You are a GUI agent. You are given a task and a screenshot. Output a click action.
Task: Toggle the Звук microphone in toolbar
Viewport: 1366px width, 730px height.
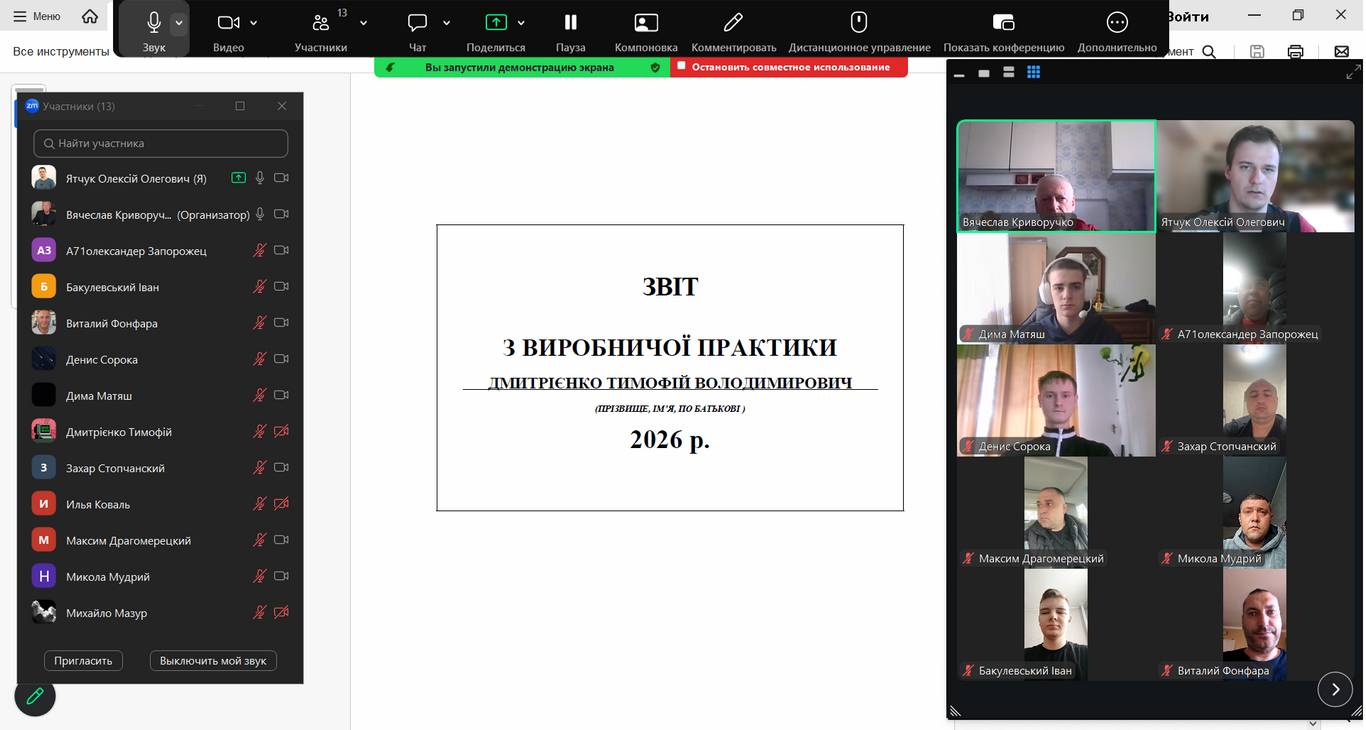pyautogui.click(x=153, y=23)
